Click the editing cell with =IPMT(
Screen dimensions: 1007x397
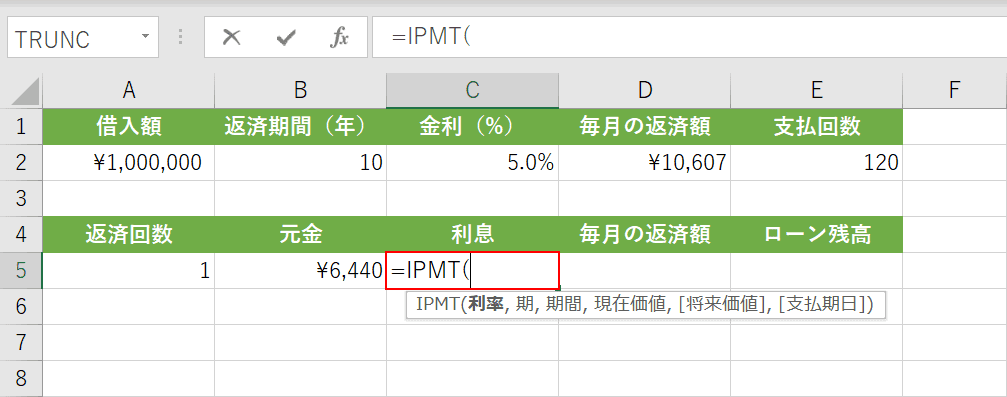(473, 270)
